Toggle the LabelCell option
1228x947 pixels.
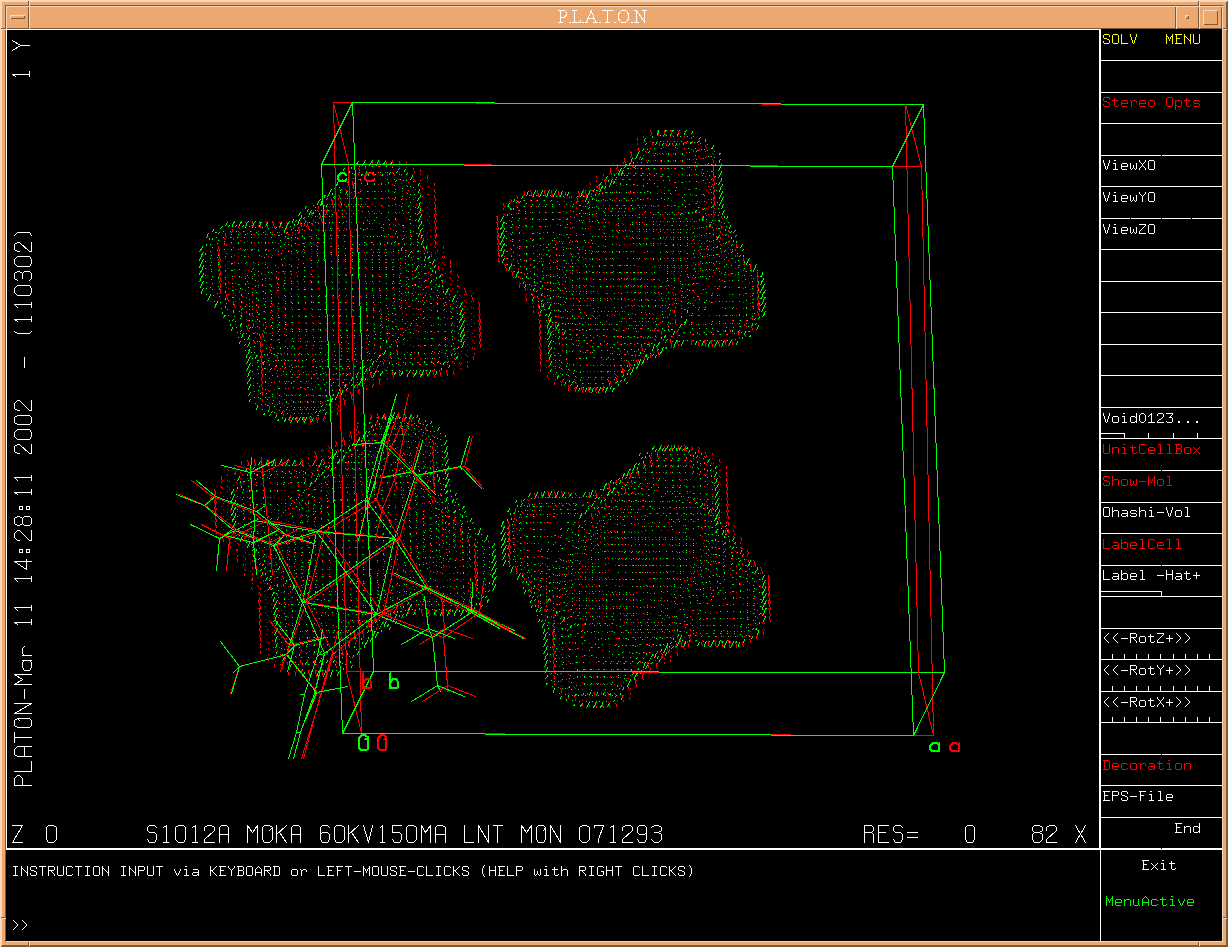tap(1142, 545)
